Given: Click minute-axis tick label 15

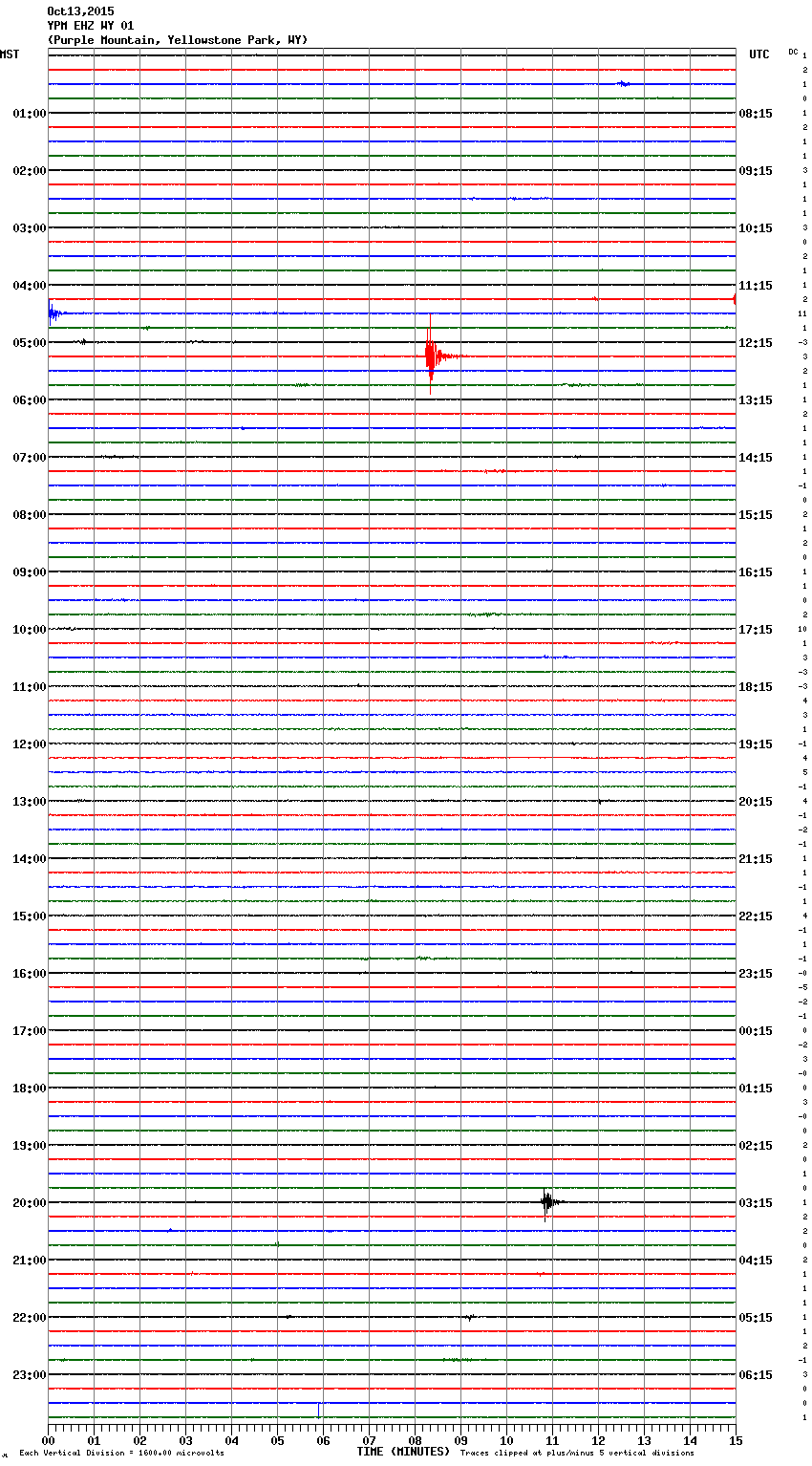Looking at the screenshot, I should (x=736, y=1440).
